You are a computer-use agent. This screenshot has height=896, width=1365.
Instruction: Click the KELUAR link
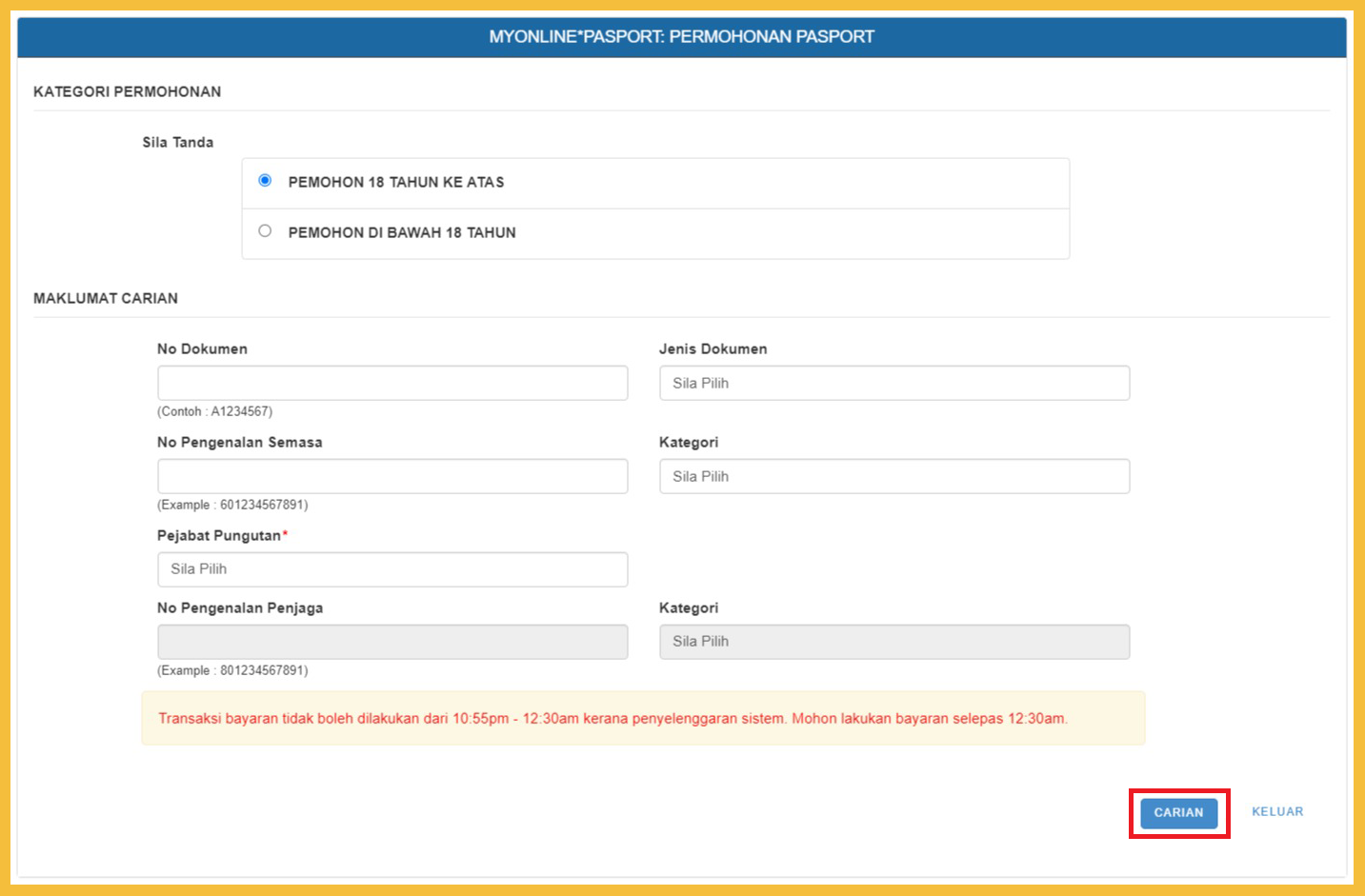pos(1276,812)
